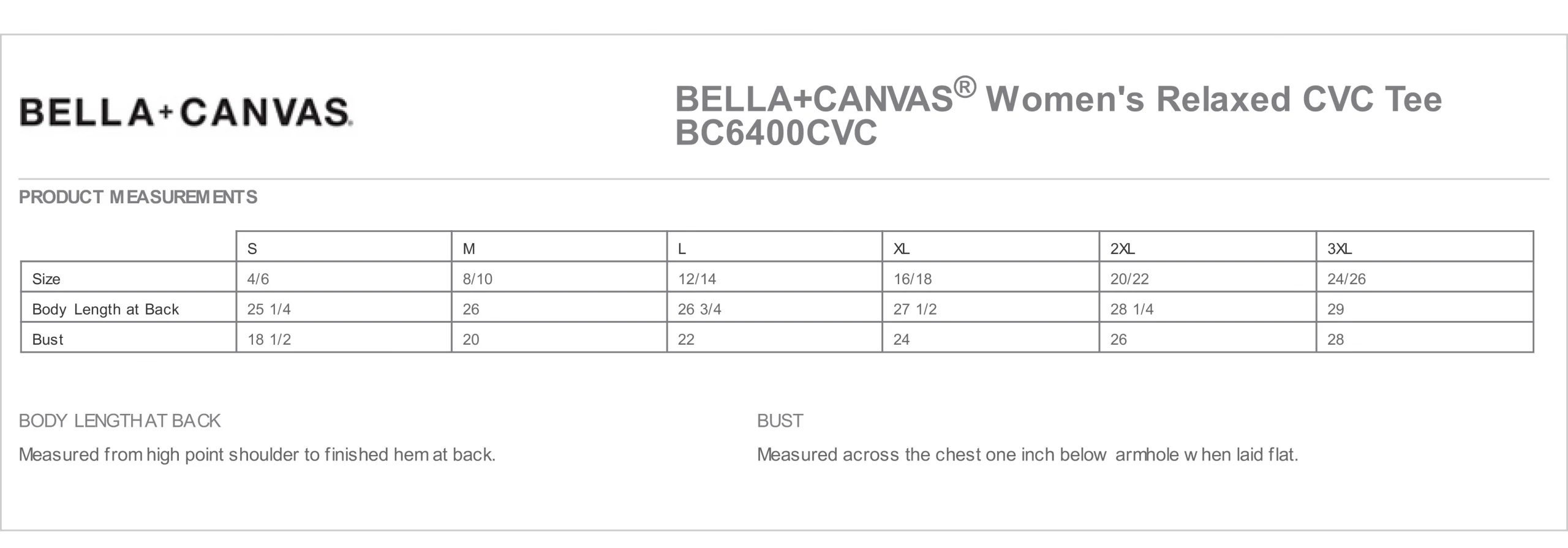The image size is (1568, 548).
Task: Select the 4/6 size cell
Action: click(344, 277)
